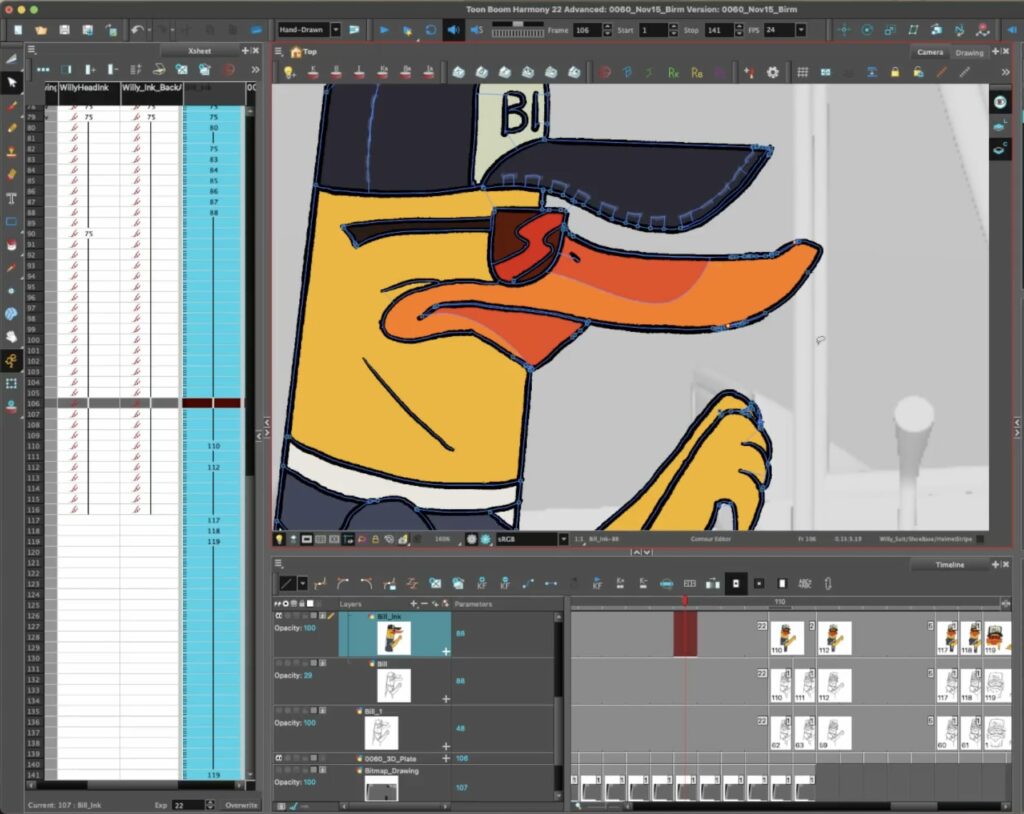
Task: Click the Overwrite button below the Xsheet
Action: coord(241,805)
